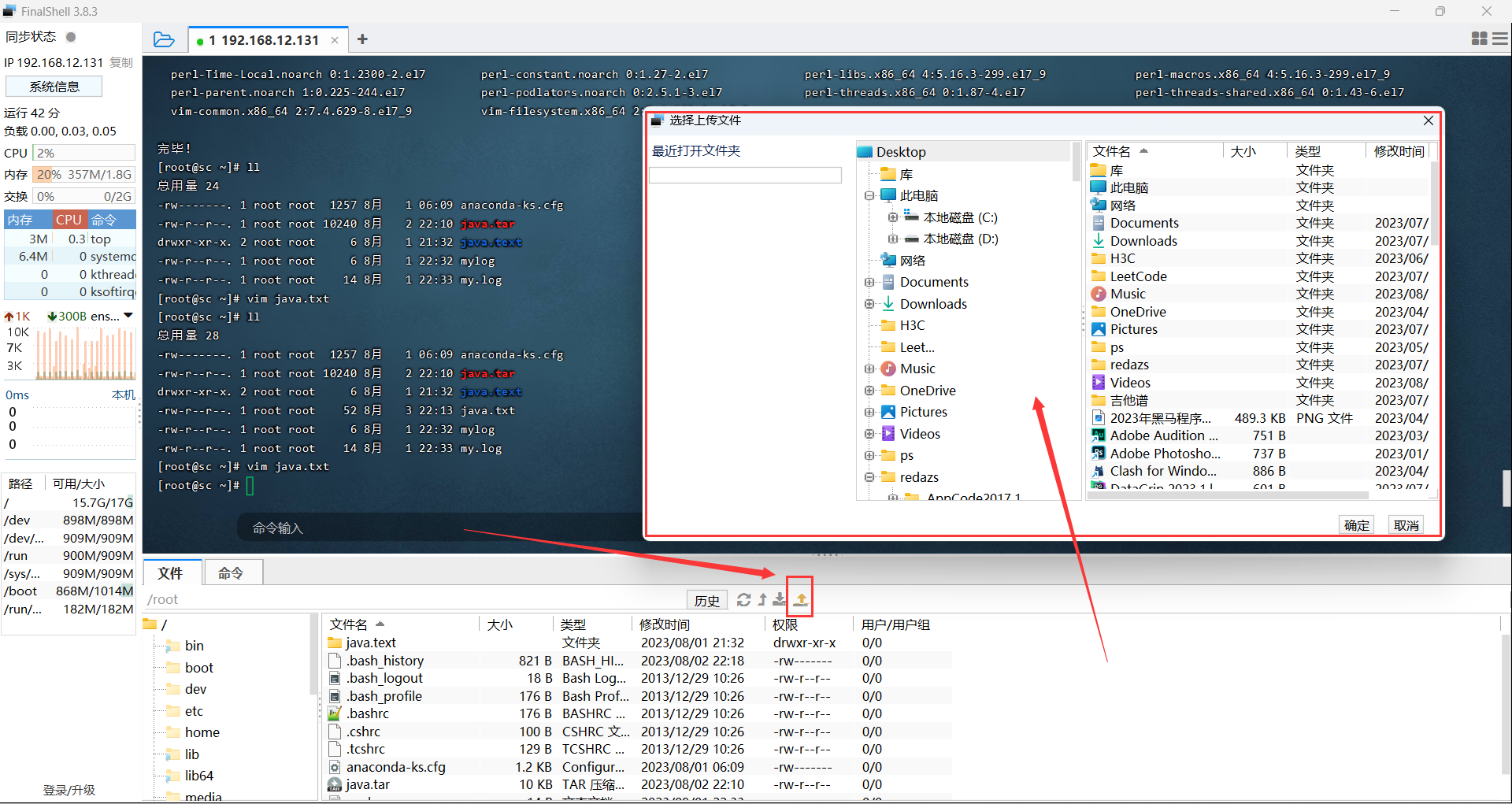Open Videos folder in dialog file list

click(x=1130, y=383)
